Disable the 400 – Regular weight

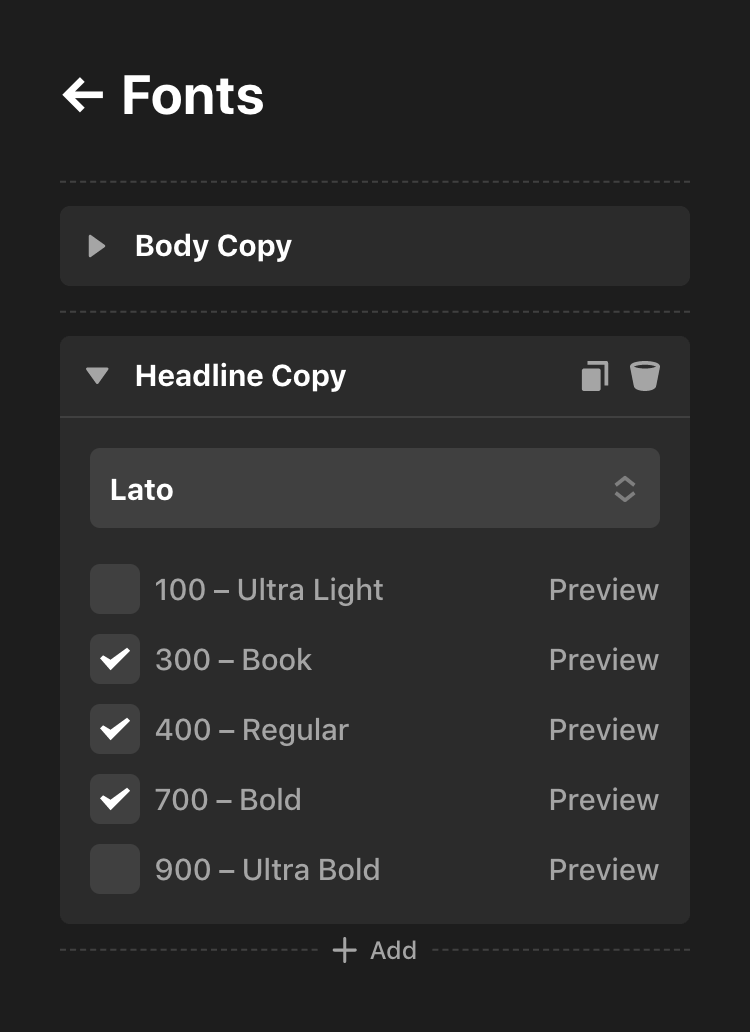point(114,729)
